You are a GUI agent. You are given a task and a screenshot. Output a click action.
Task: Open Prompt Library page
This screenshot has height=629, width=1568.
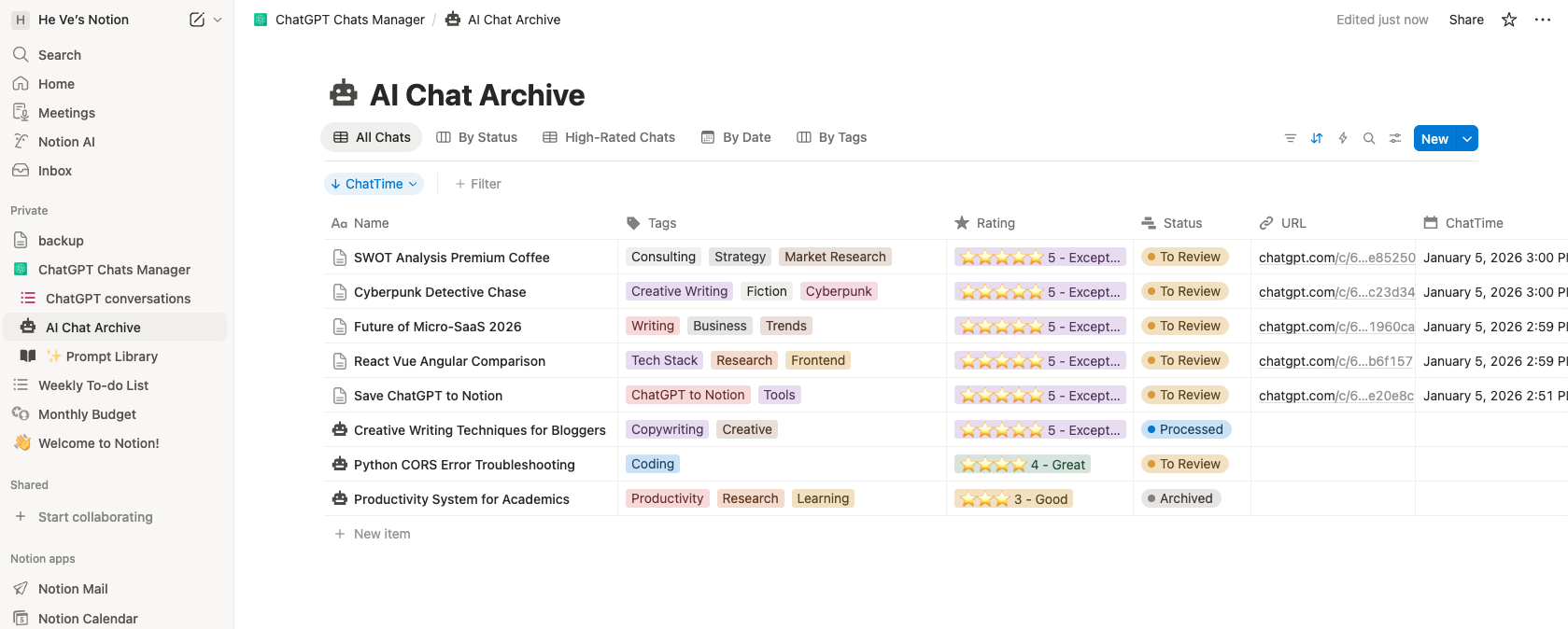(117, 356)
